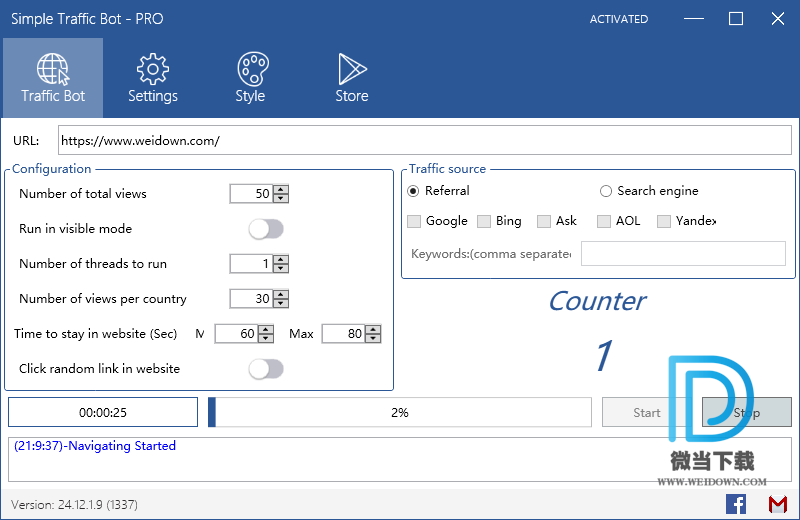Check the Bing checkbox
This screenshot has height=520, width=800.
click(484, 221)
